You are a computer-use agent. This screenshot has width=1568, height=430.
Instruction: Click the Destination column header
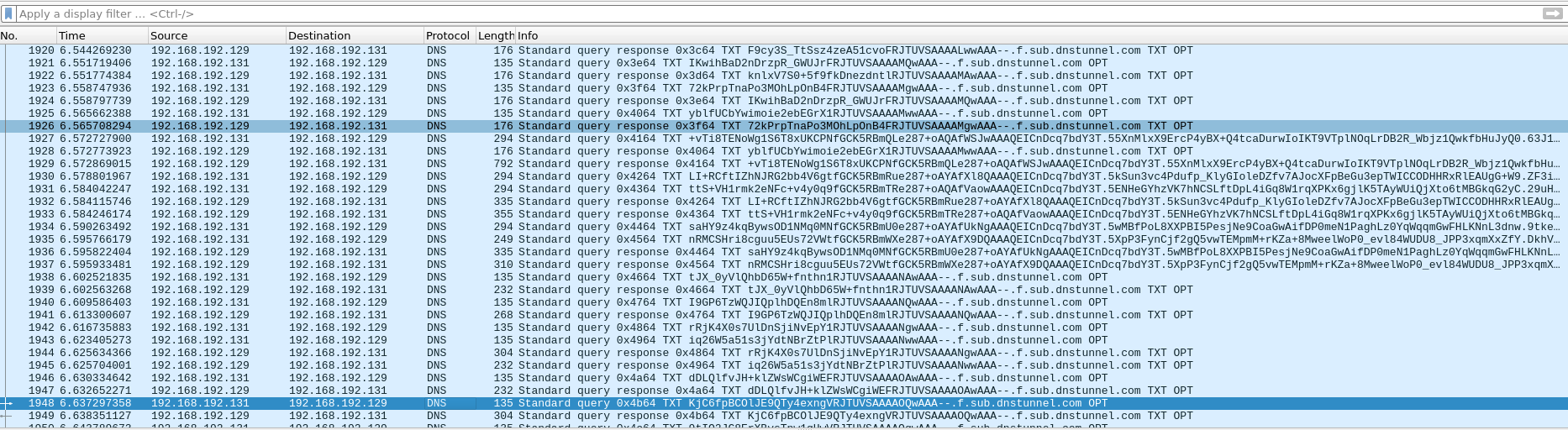(x=353, y=35)
